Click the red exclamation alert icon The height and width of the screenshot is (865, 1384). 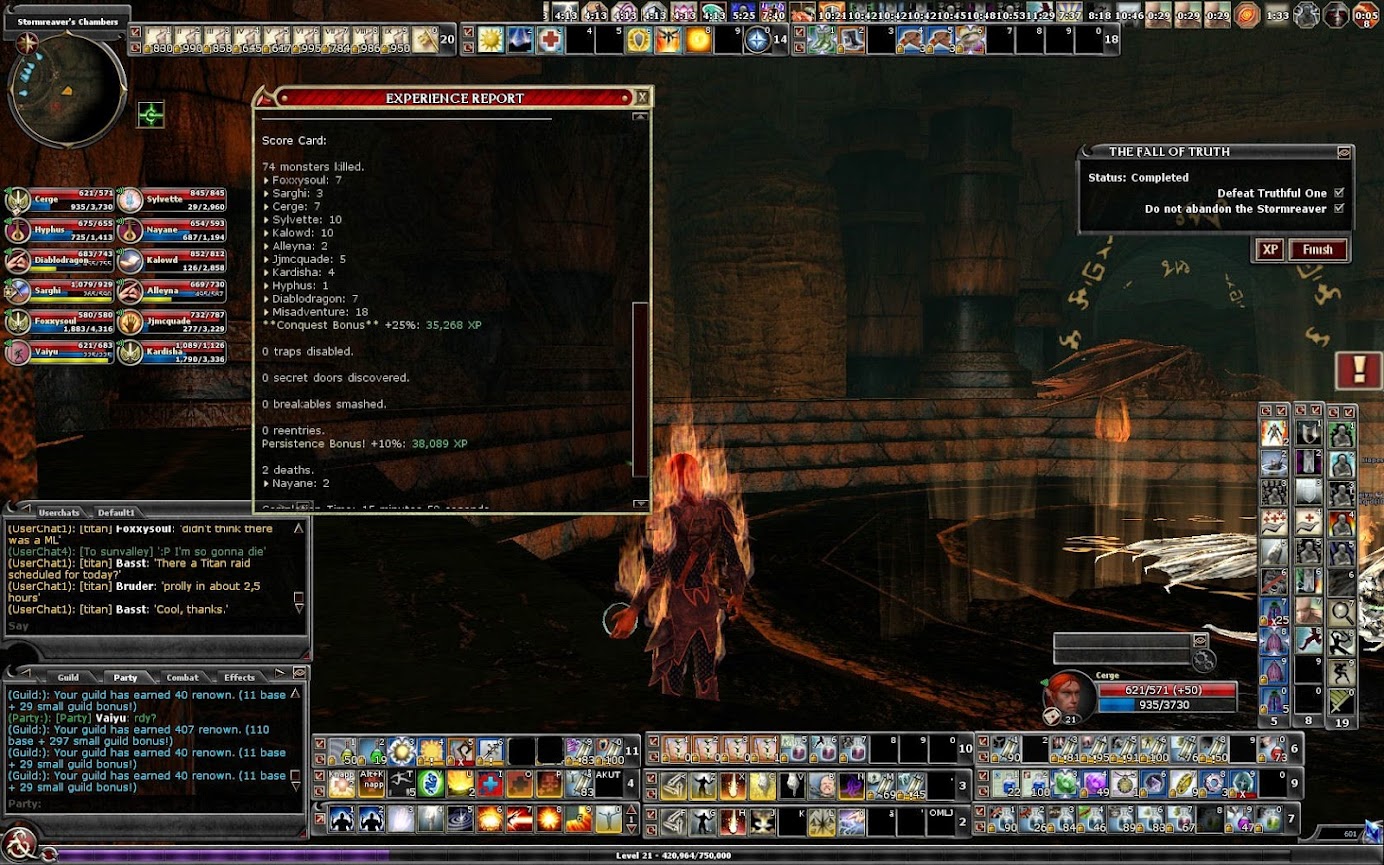coord(1359,371)
